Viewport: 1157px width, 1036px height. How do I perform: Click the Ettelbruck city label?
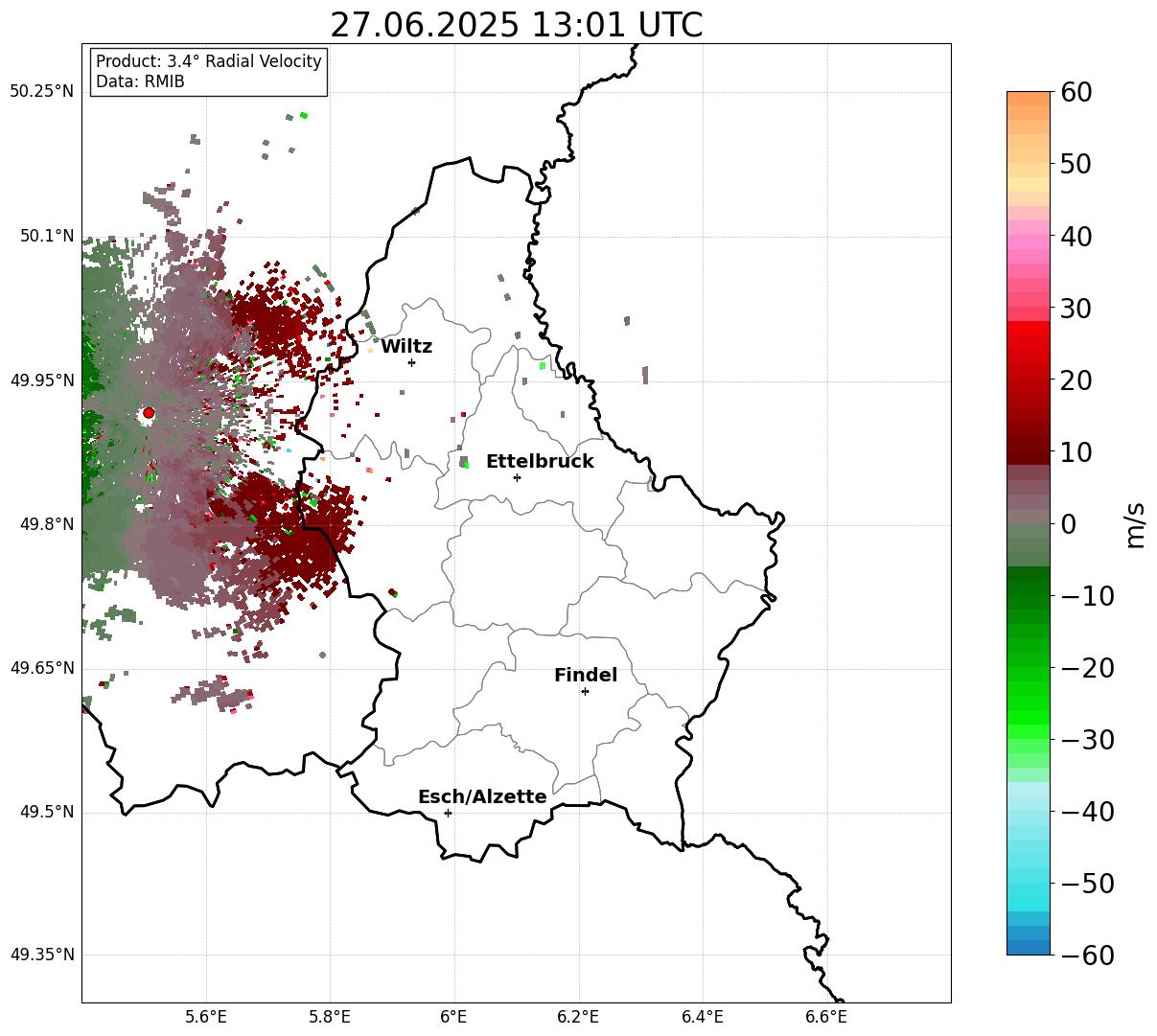click(540, 462)
